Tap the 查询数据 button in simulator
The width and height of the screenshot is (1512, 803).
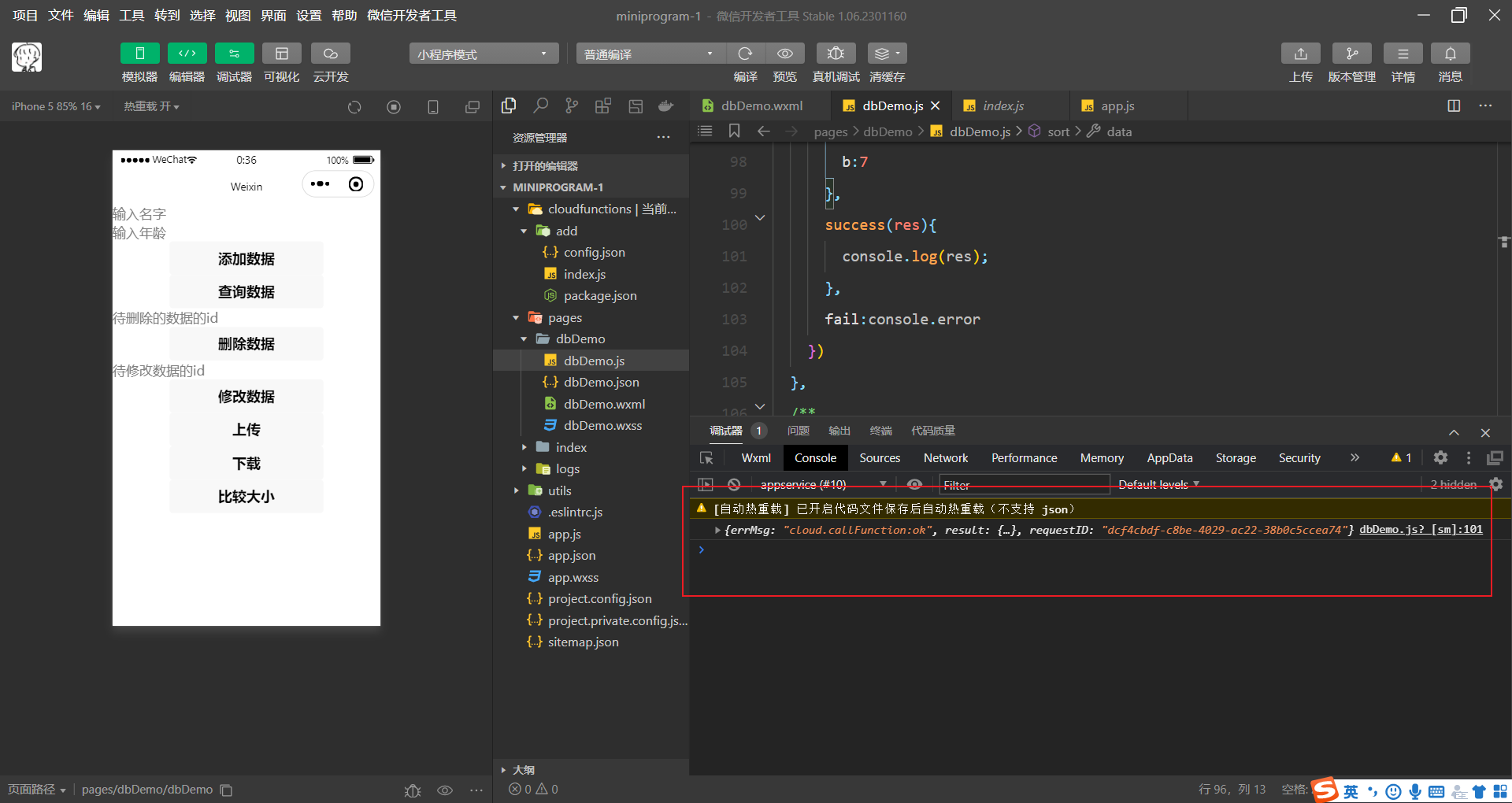tap(246, 292)
